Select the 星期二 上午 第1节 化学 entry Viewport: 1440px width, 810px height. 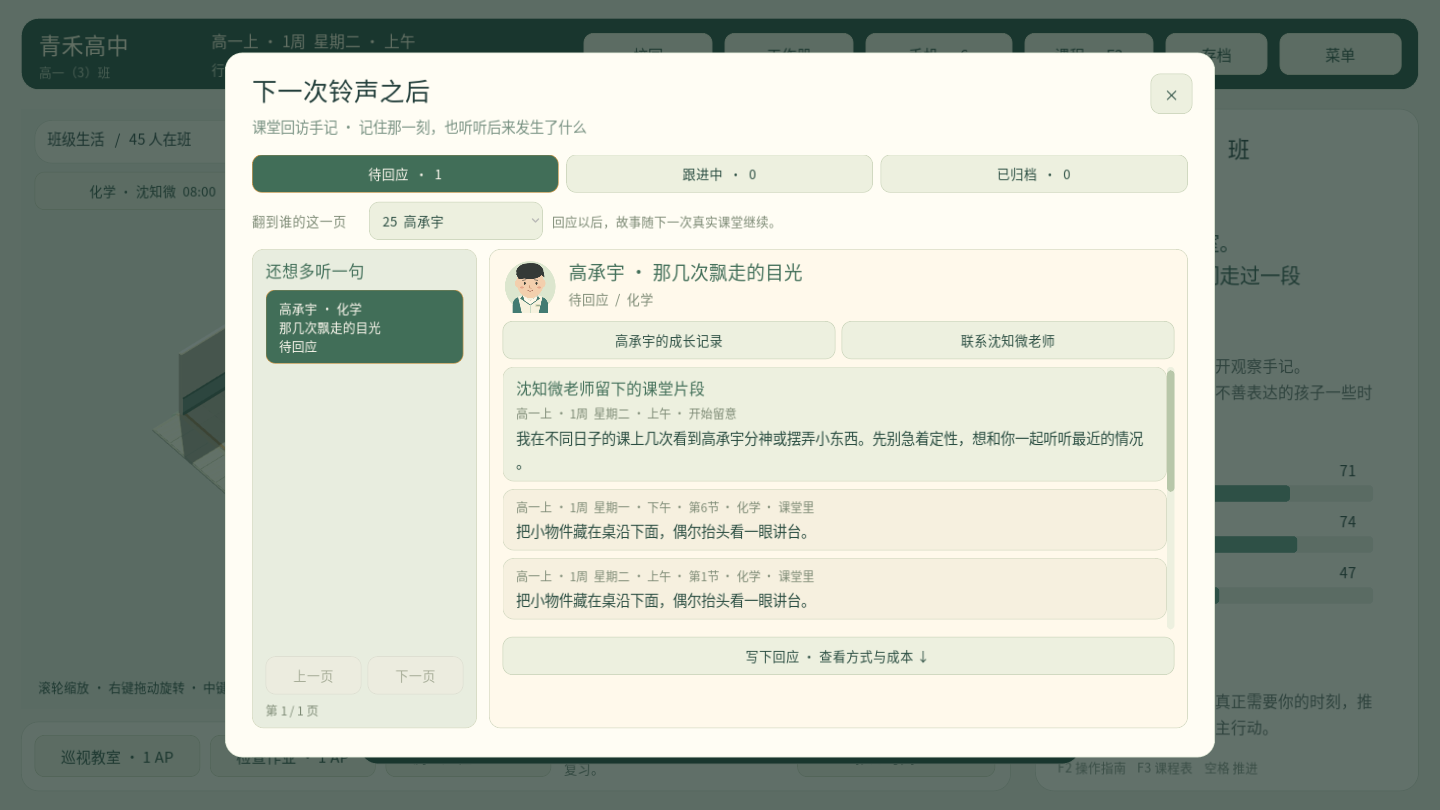coord(834,589)
